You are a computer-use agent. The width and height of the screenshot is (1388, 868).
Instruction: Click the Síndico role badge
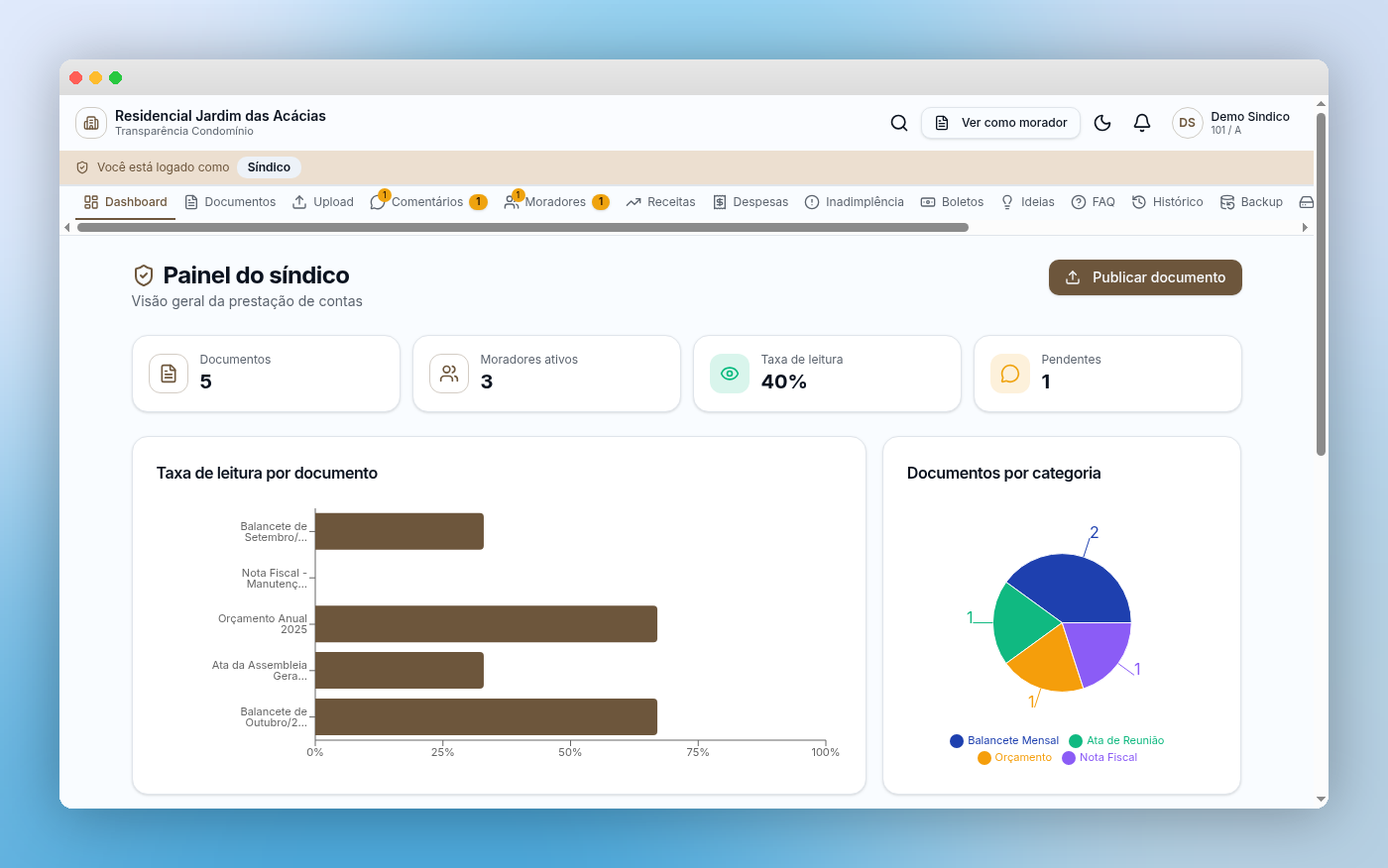click(x=269, y=167)
